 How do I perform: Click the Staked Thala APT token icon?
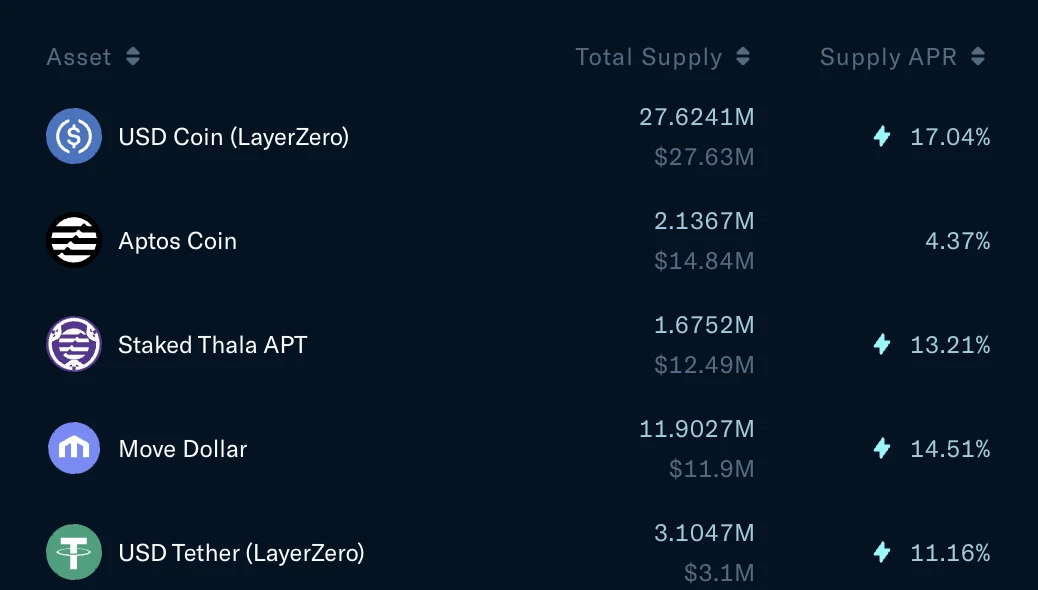(74, 345)
